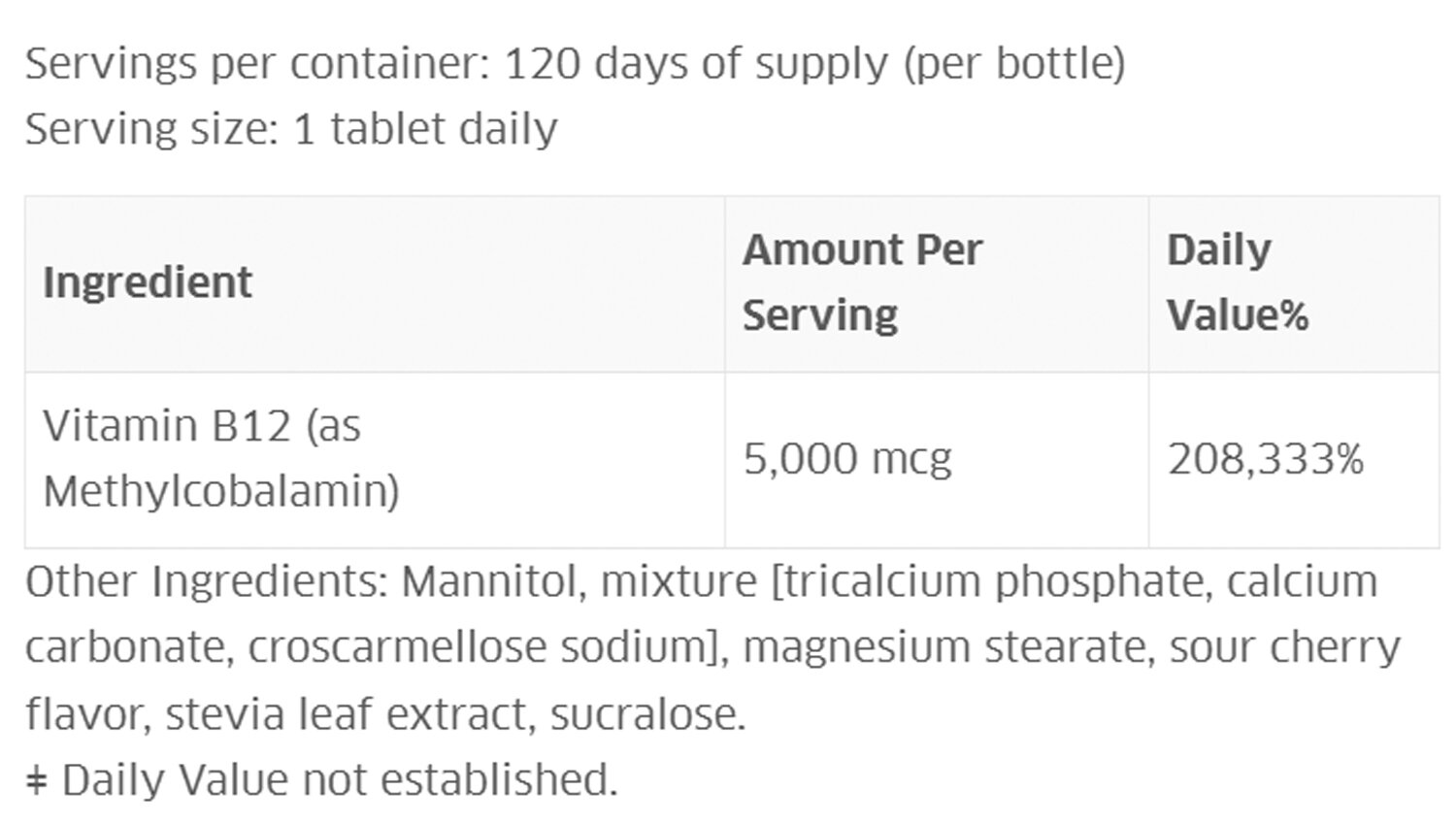Click the "Ingredient" column header
Screen dimensions: 1456x823
(148, 282)
